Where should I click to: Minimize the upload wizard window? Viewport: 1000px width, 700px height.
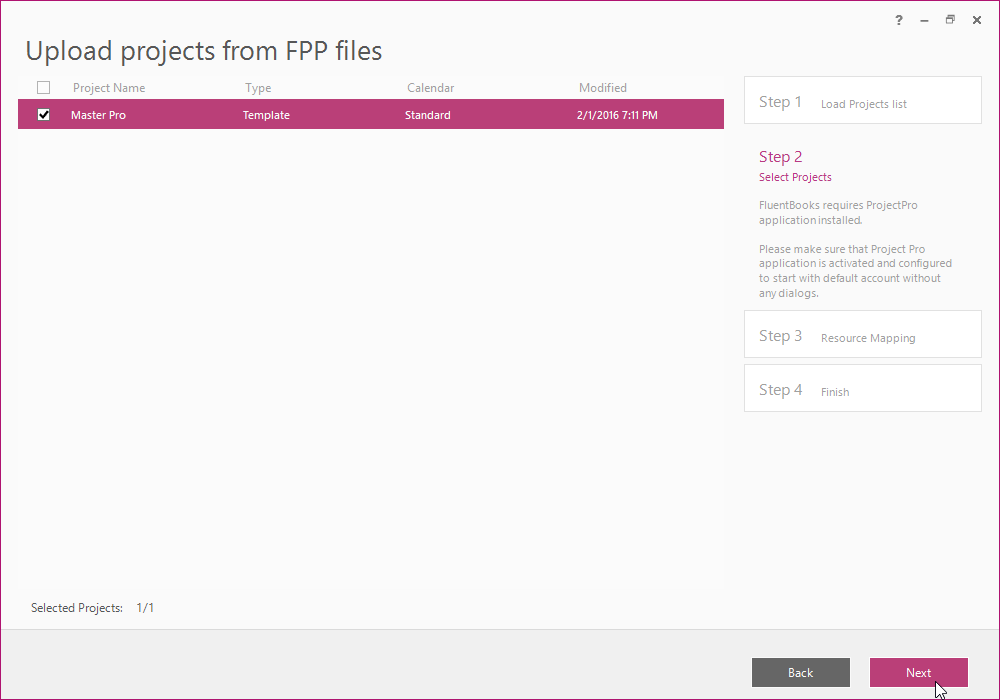(924, 20)
